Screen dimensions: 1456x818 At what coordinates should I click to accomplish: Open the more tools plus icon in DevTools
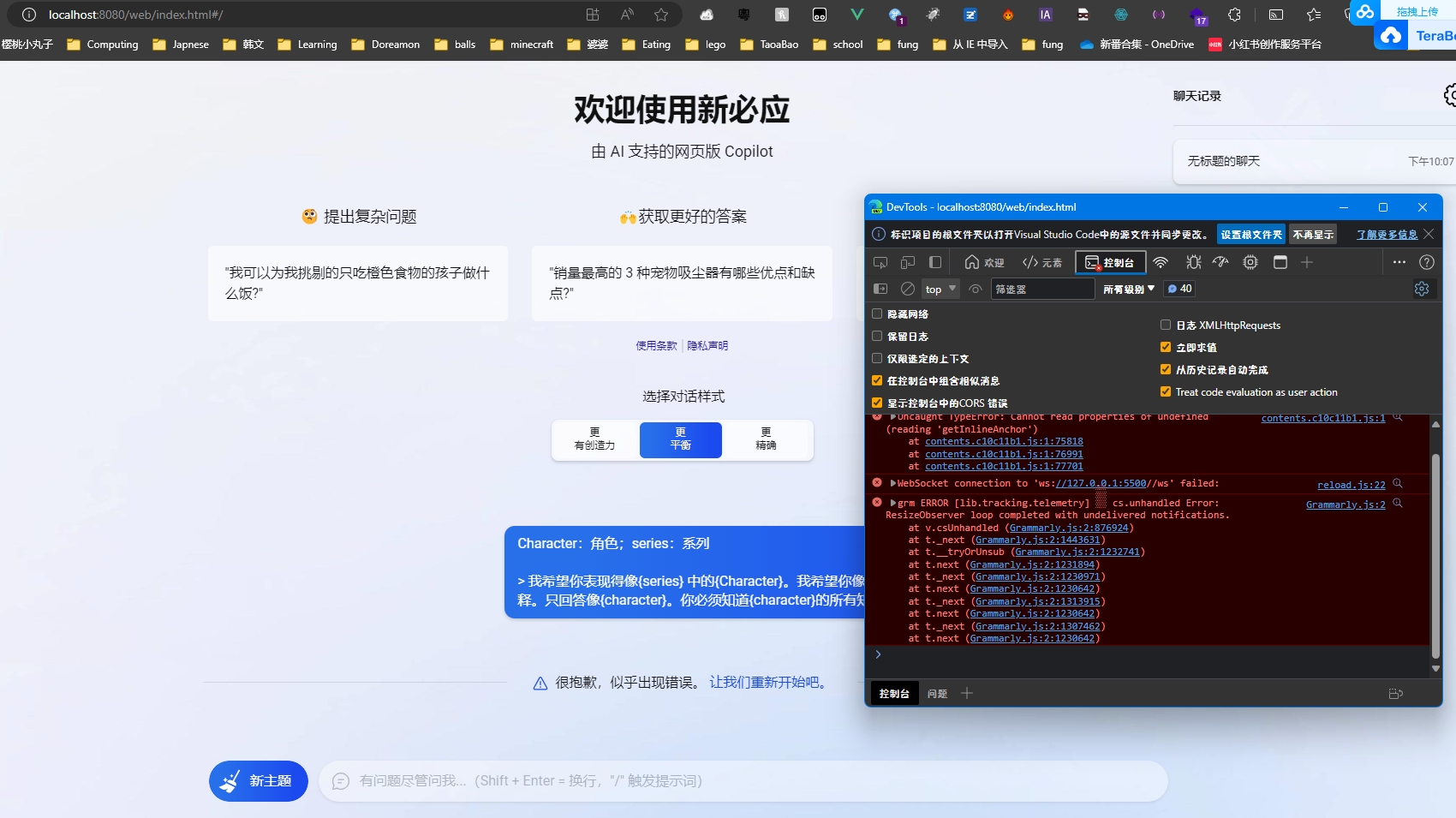(x=1308, y=262)
